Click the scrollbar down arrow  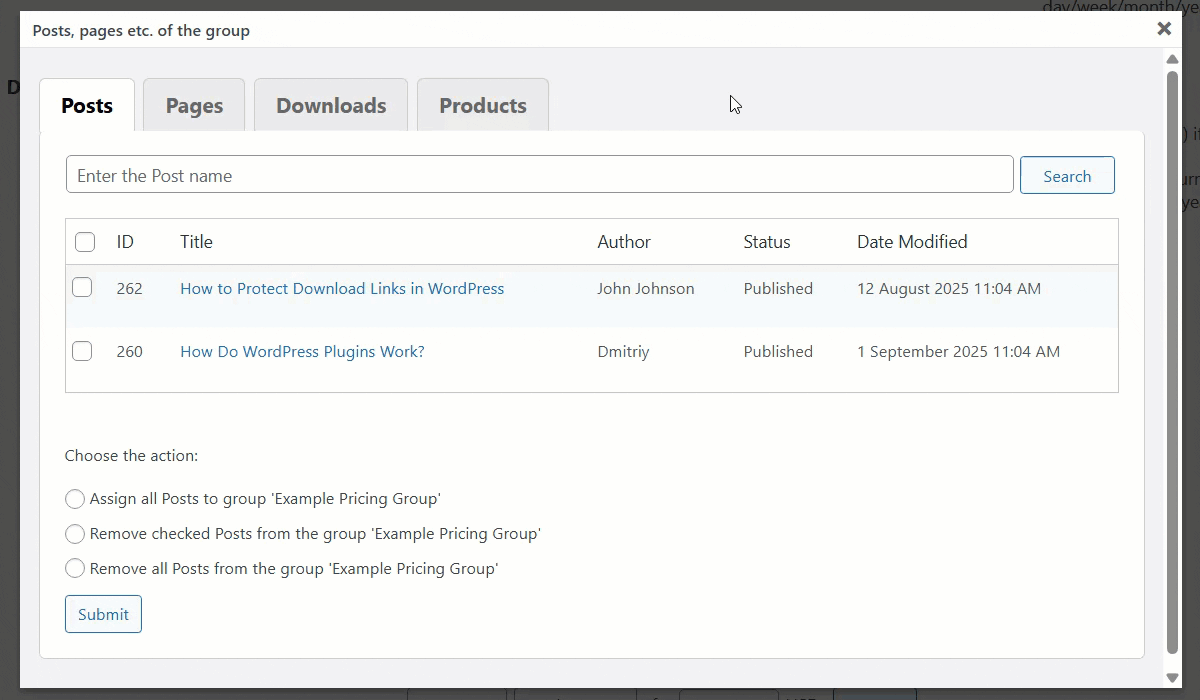click(1172, 678)
